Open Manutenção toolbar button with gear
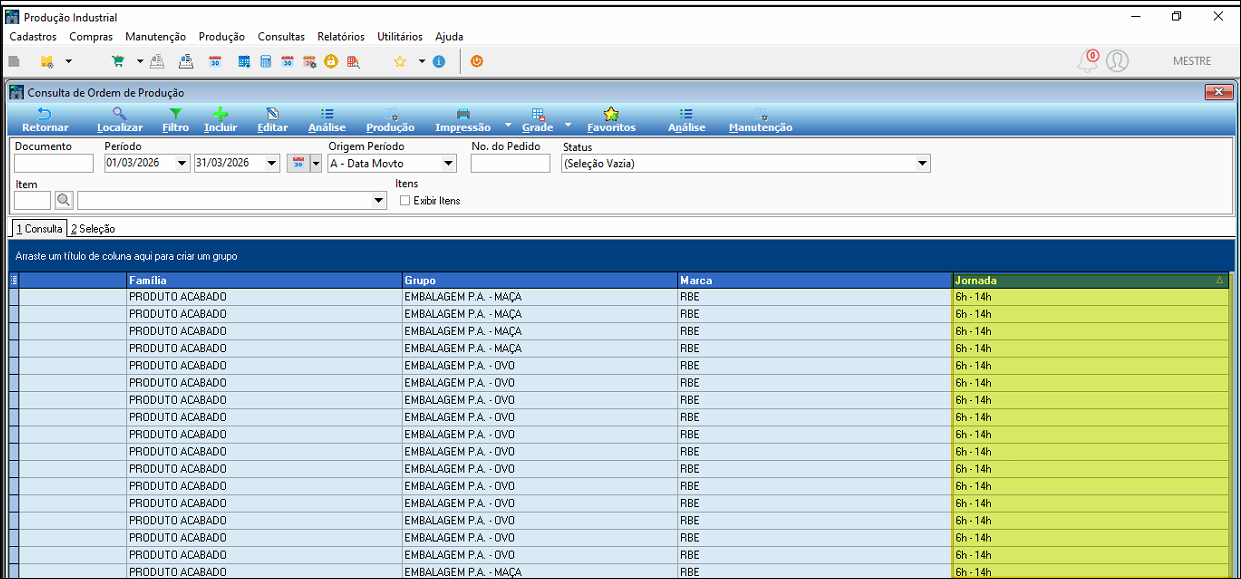Image resolution: width=1241 pixels, height=579 pixels. 760,120
